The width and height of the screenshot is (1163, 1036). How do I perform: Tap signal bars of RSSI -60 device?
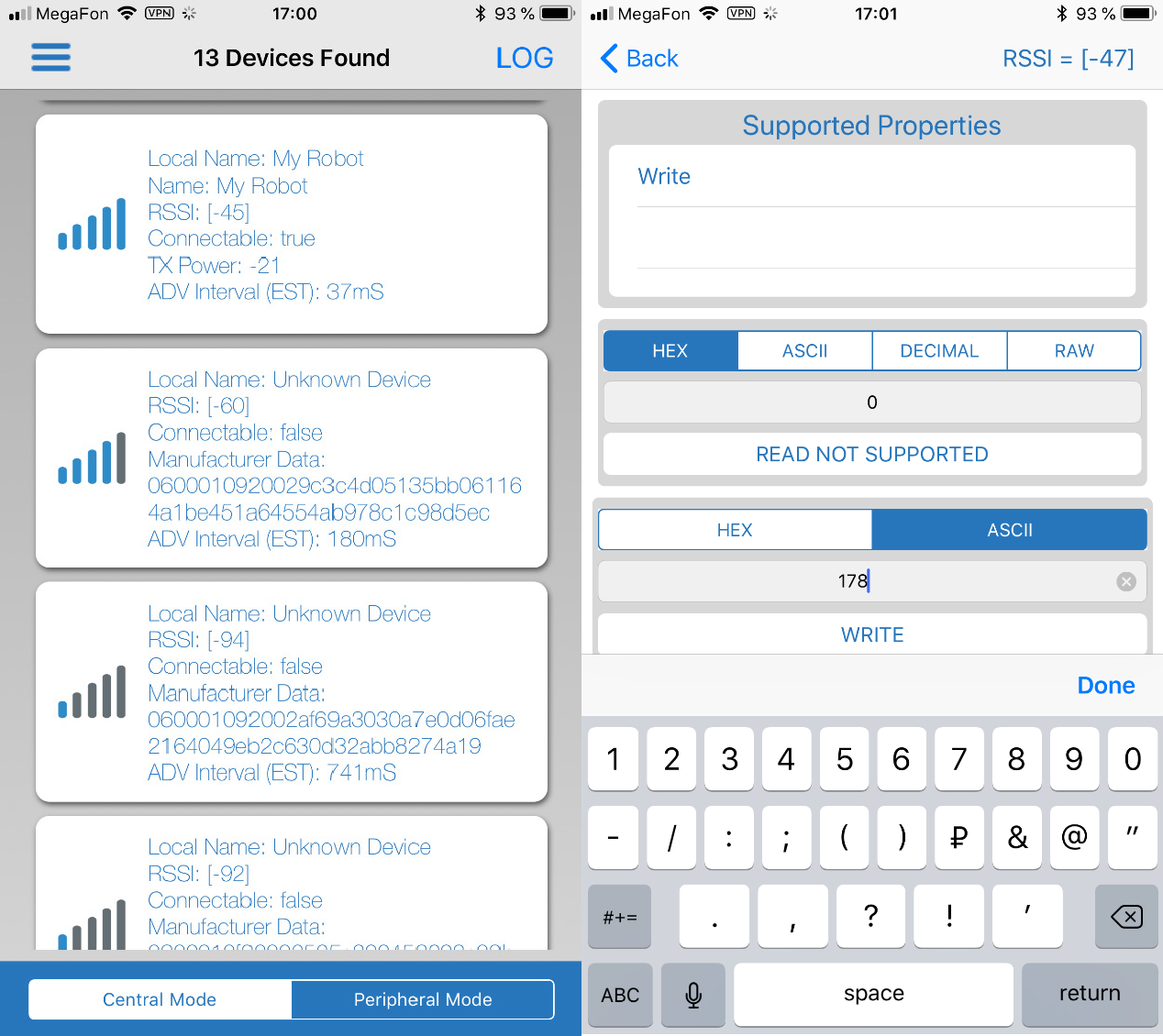pyautogui.click(x=92, y=458)
